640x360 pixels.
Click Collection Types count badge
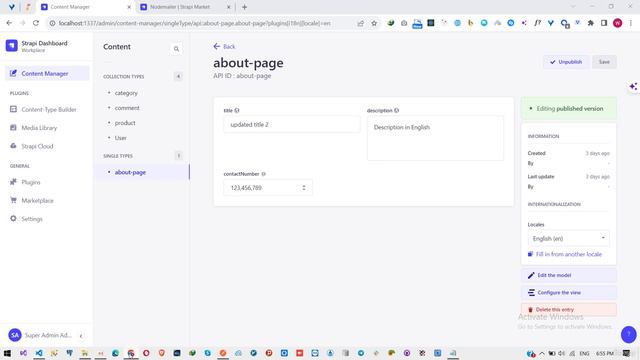tap(178, 76)
